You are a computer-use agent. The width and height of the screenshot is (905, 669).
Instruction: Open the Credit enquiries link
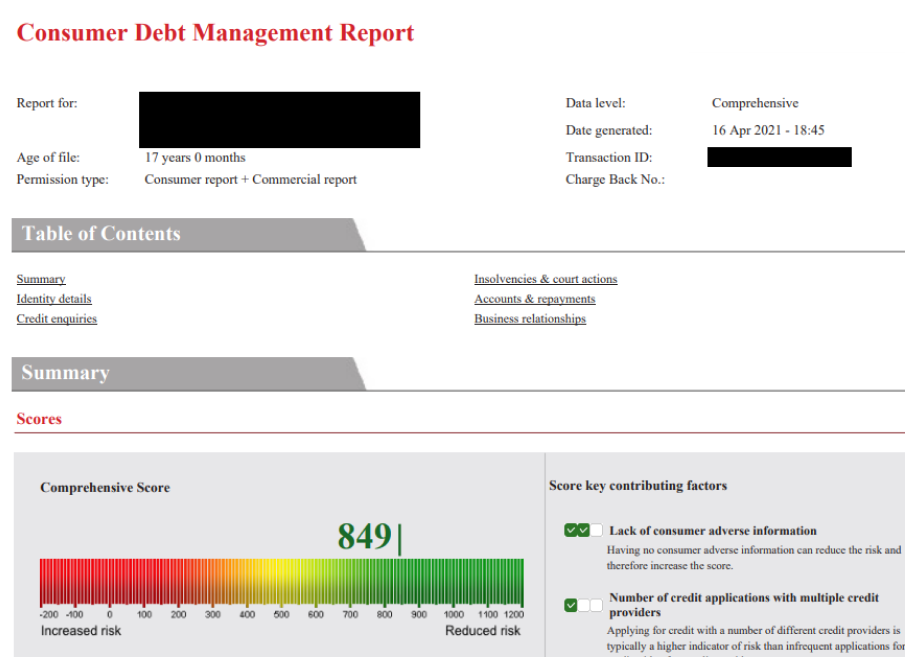[x=57, y=319]
